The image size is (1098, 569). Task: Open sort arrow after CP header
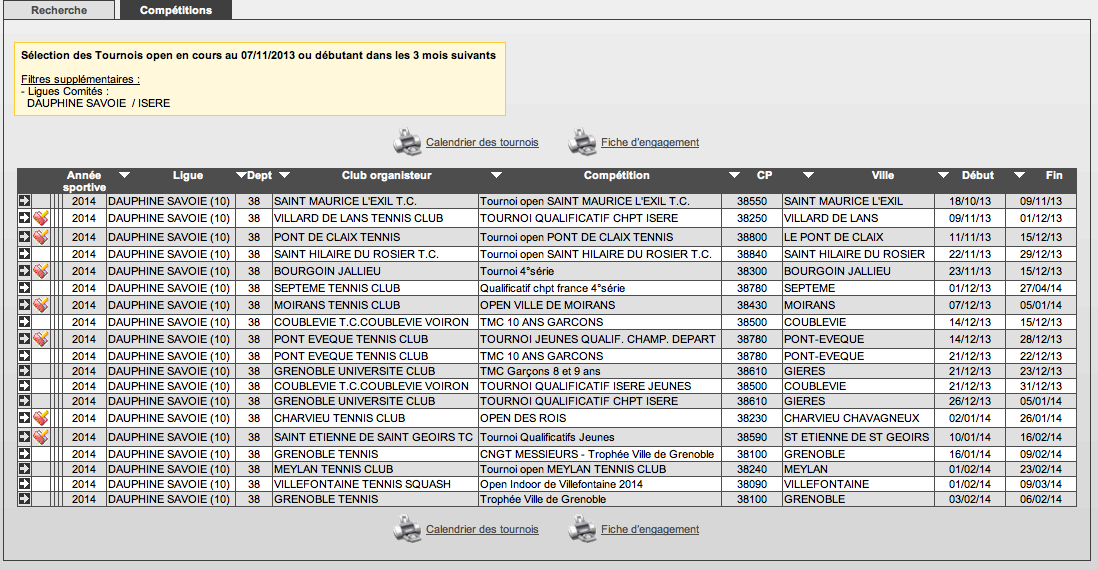pyautogui.click(x=809, y=175)
